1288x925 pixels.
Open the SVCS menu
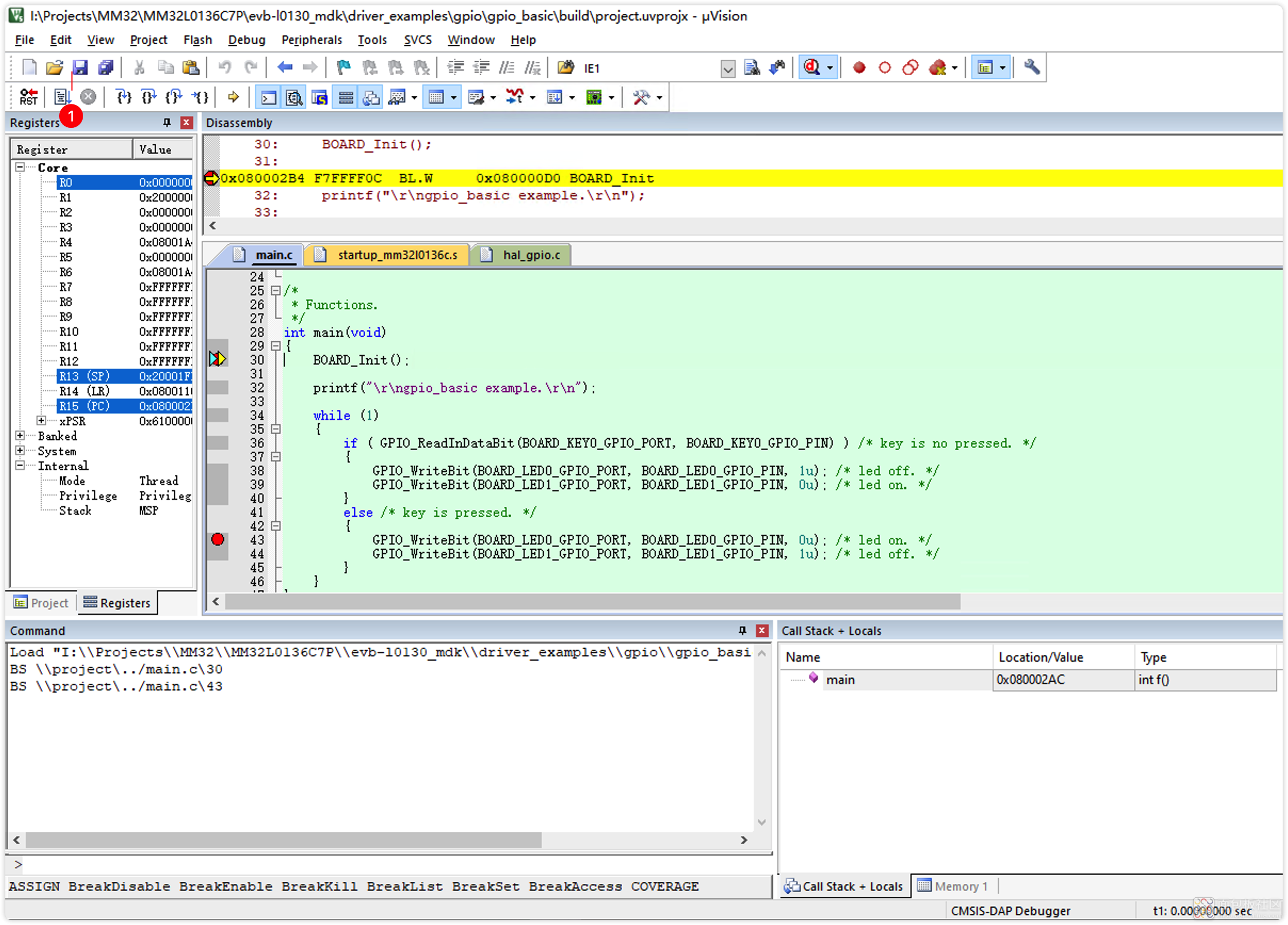417,40
